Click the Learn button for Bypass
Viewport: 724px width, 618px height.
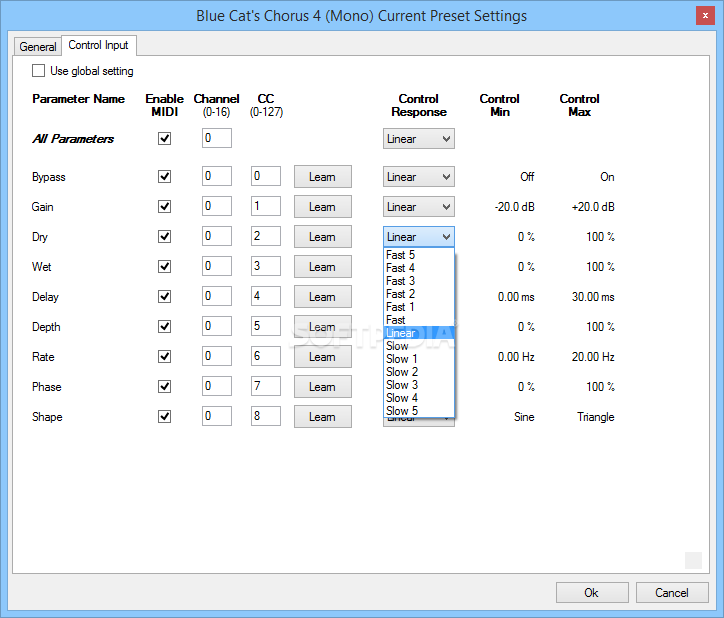(x=323, y=176)
